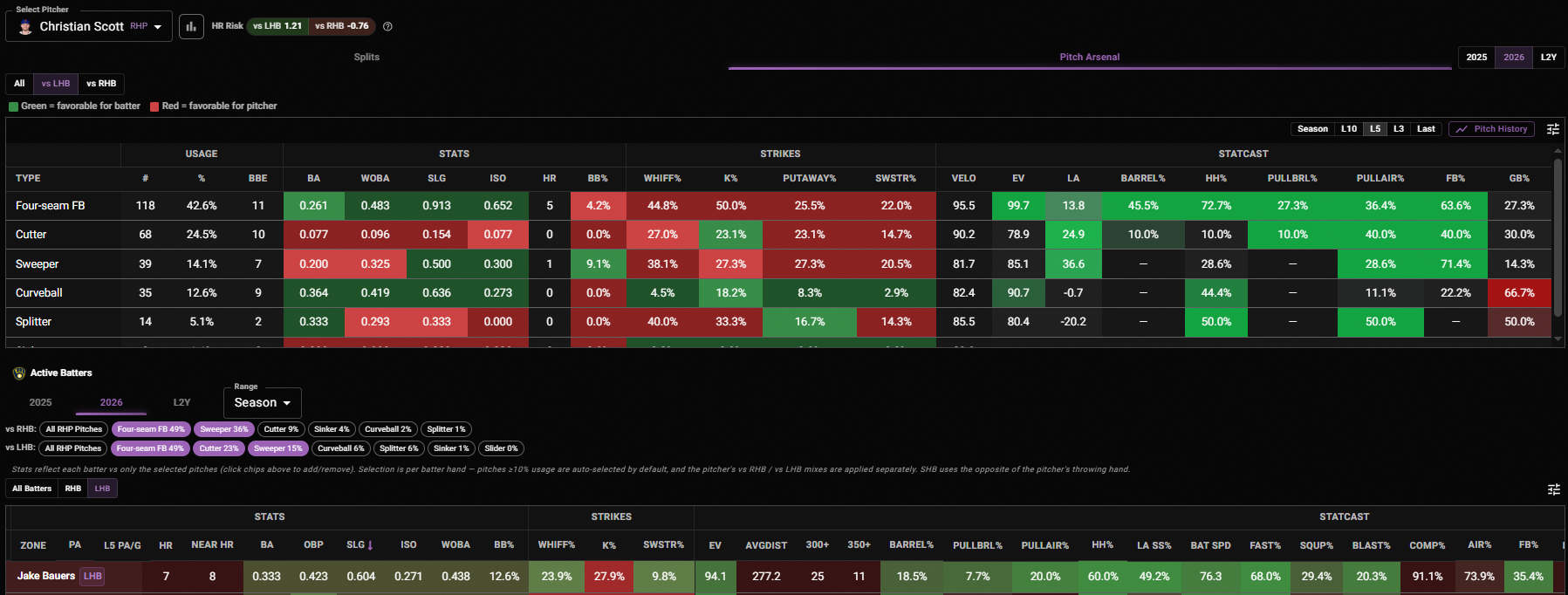
Task: Toggle the Cutter 23% vs LHB chip
Action: click(219, 448)
